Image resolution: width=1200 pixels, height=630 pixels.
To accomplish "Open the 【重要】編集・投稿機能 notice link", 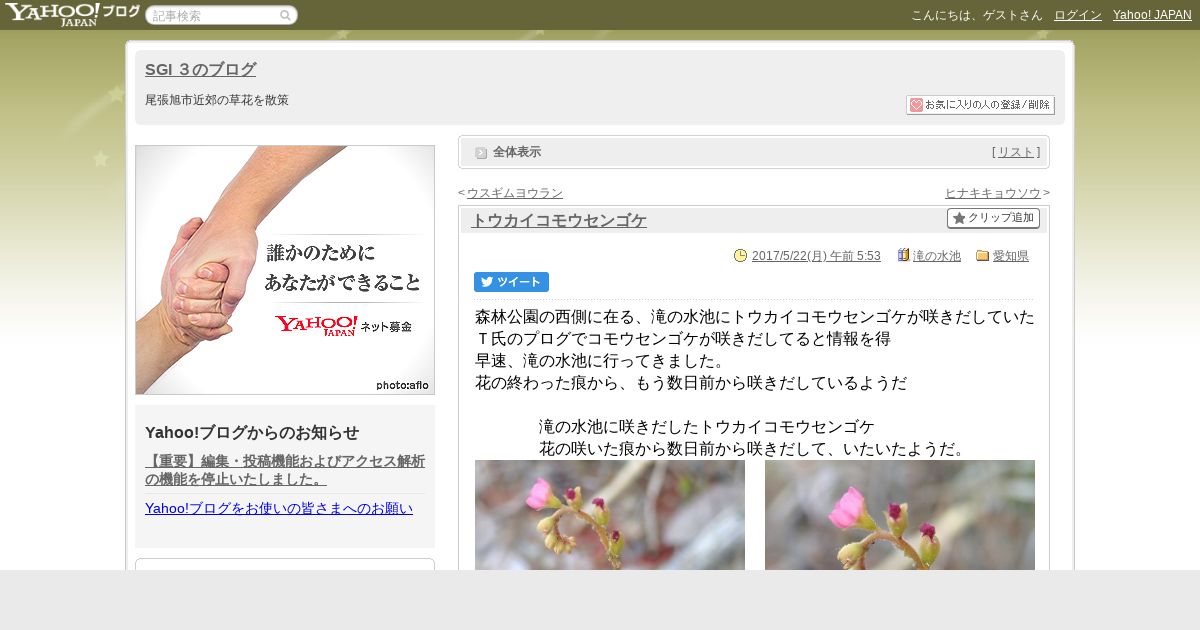I will (285, 470).
